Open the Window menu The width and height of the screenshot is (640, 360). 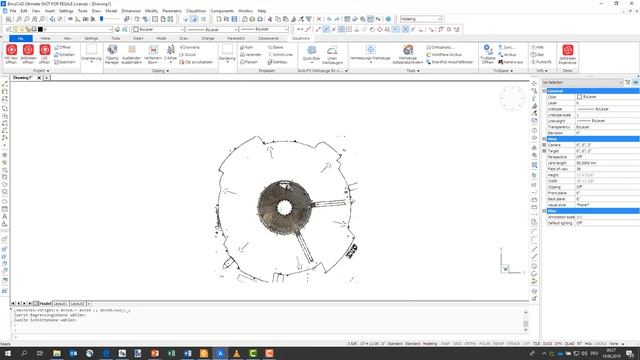[245, 11]
